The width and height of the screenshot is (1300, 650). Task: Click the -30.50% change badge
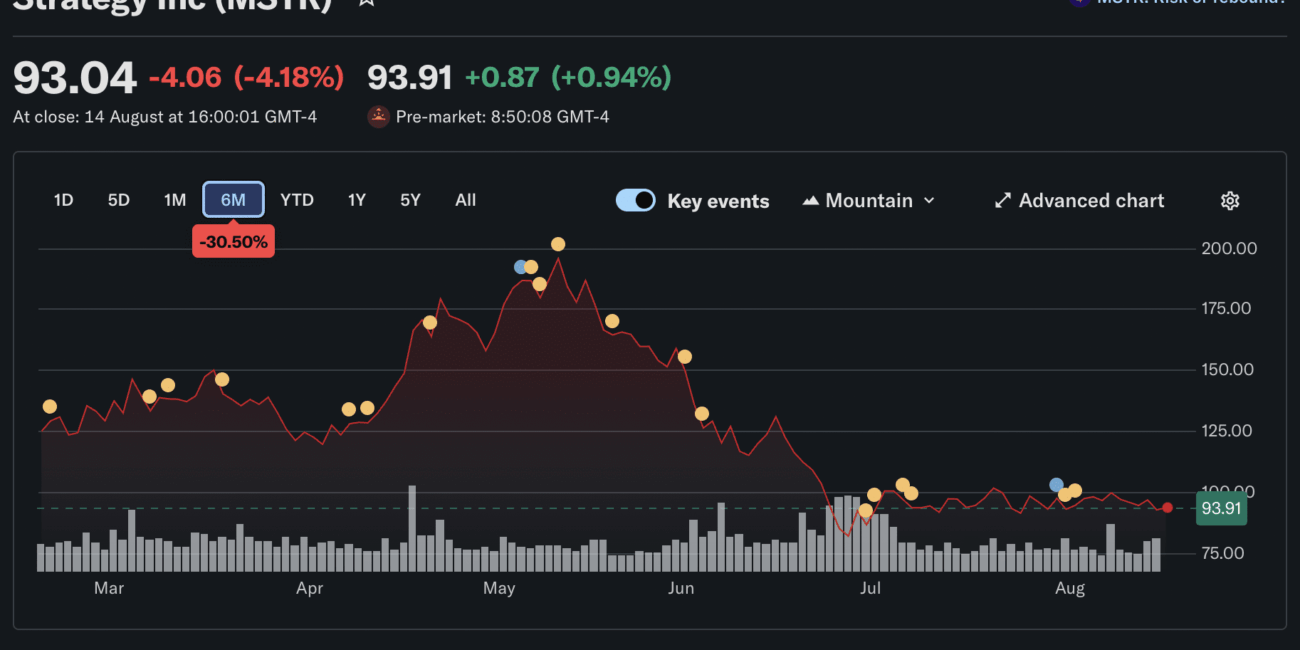[x=233, y=241]
